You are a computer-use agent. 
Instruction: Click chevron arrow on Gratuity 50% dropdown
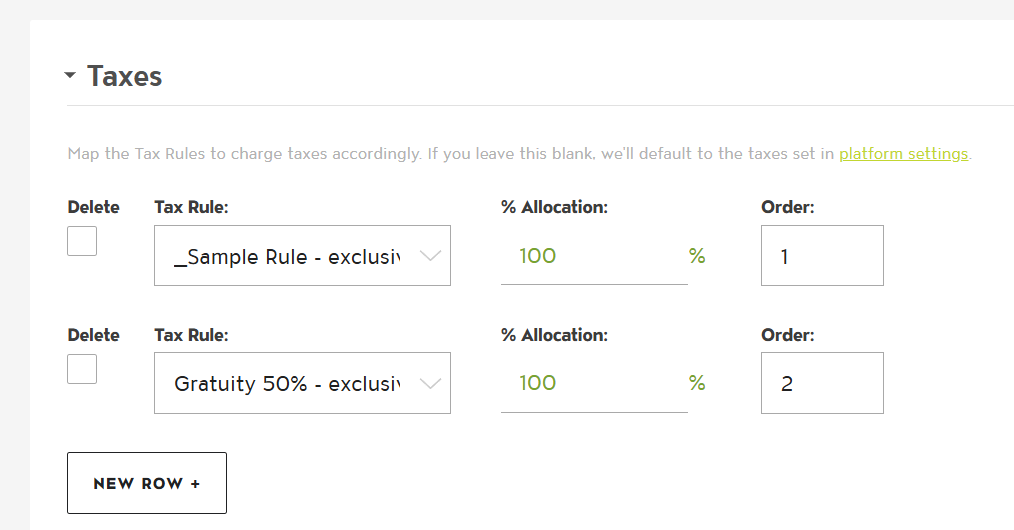pos(430,383)
